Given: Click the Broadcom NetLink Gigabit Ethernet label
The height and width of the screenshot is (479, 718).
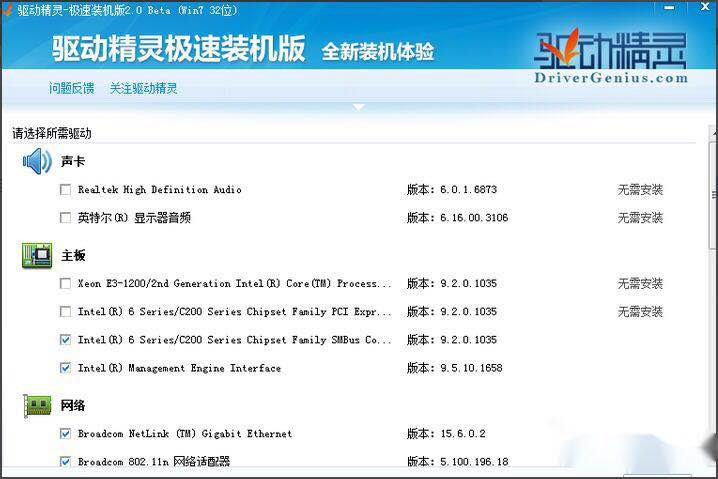Looking at the screenshot, I should 185,433.
